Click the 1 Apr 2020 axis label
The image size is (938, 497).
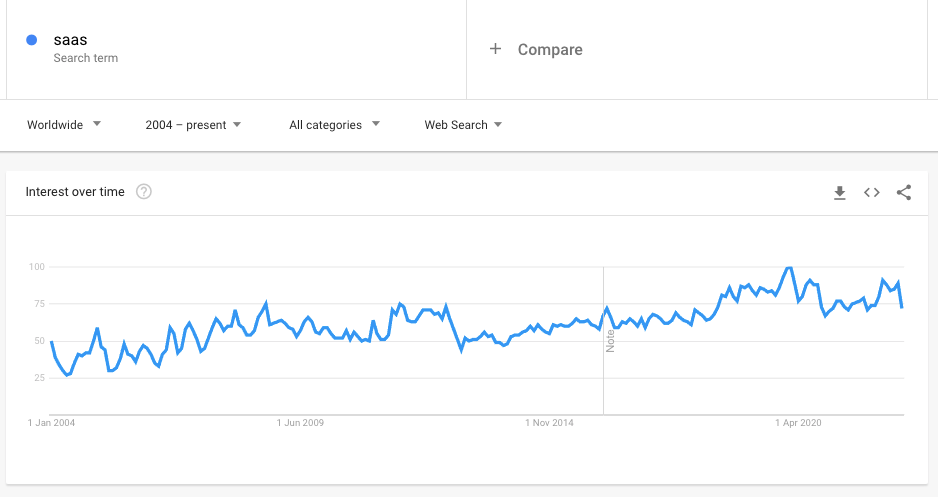(798, 423)
